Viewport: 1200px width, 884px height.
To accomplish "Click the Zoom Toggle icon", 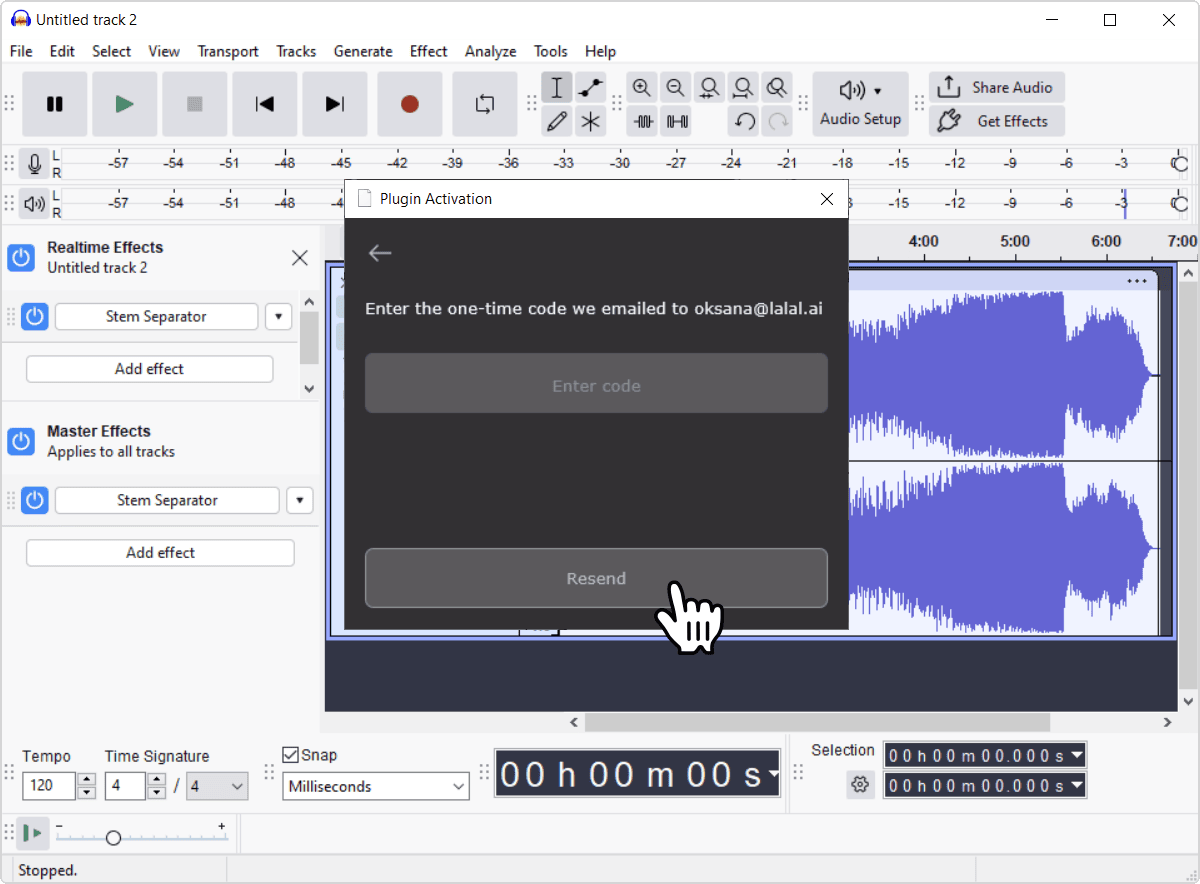I will point(777,88).
